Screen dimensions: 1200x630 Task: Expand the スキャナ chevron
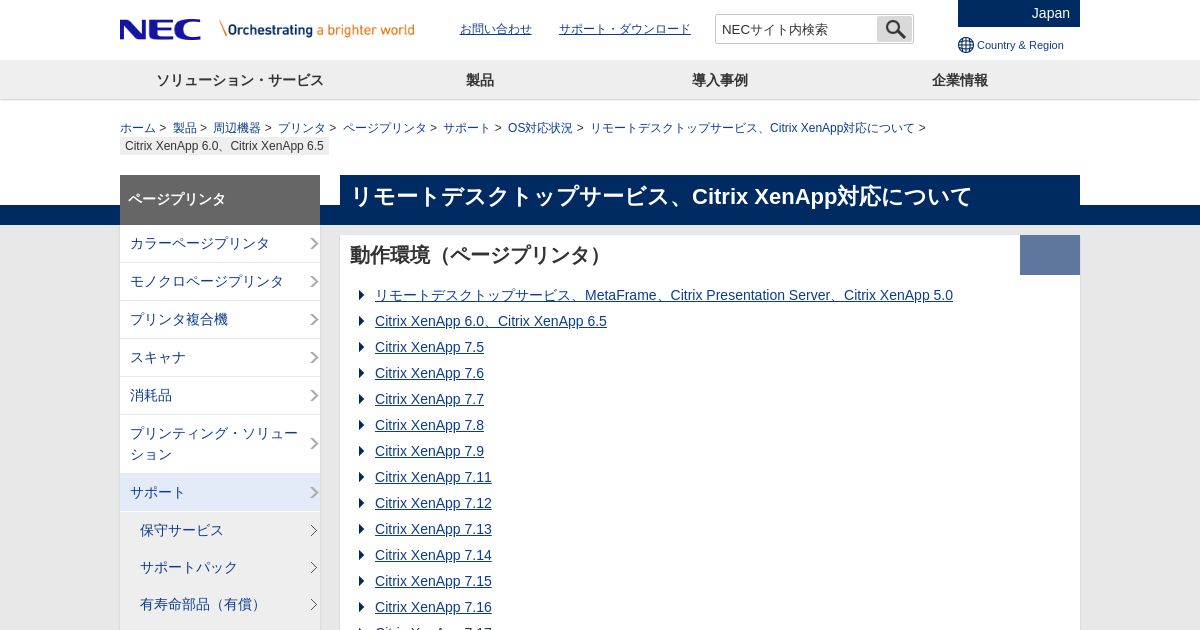click(x=313, y=358)
